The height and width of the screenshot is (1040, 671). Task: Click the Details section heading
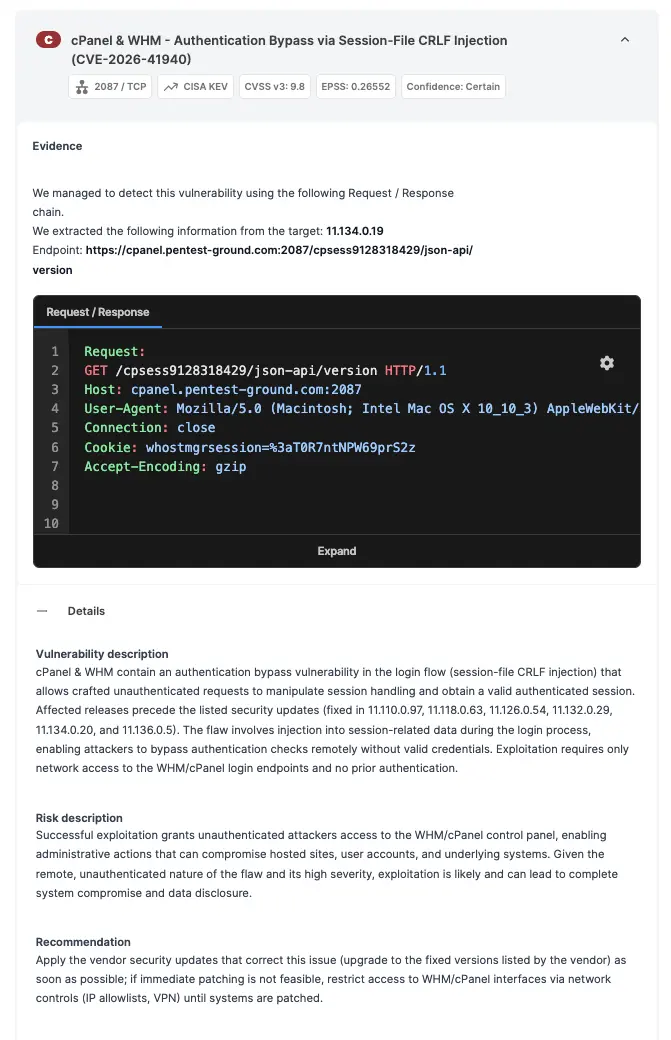[x=86, y=611]
